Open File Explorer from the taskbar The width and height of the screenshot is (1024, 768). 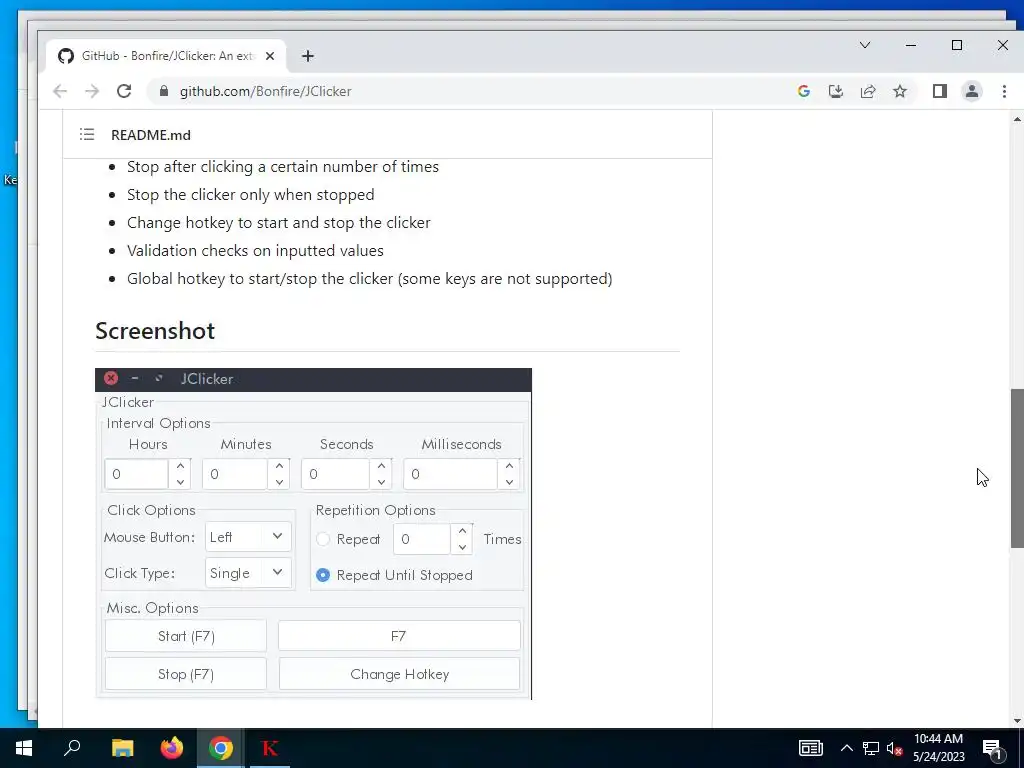122,748
